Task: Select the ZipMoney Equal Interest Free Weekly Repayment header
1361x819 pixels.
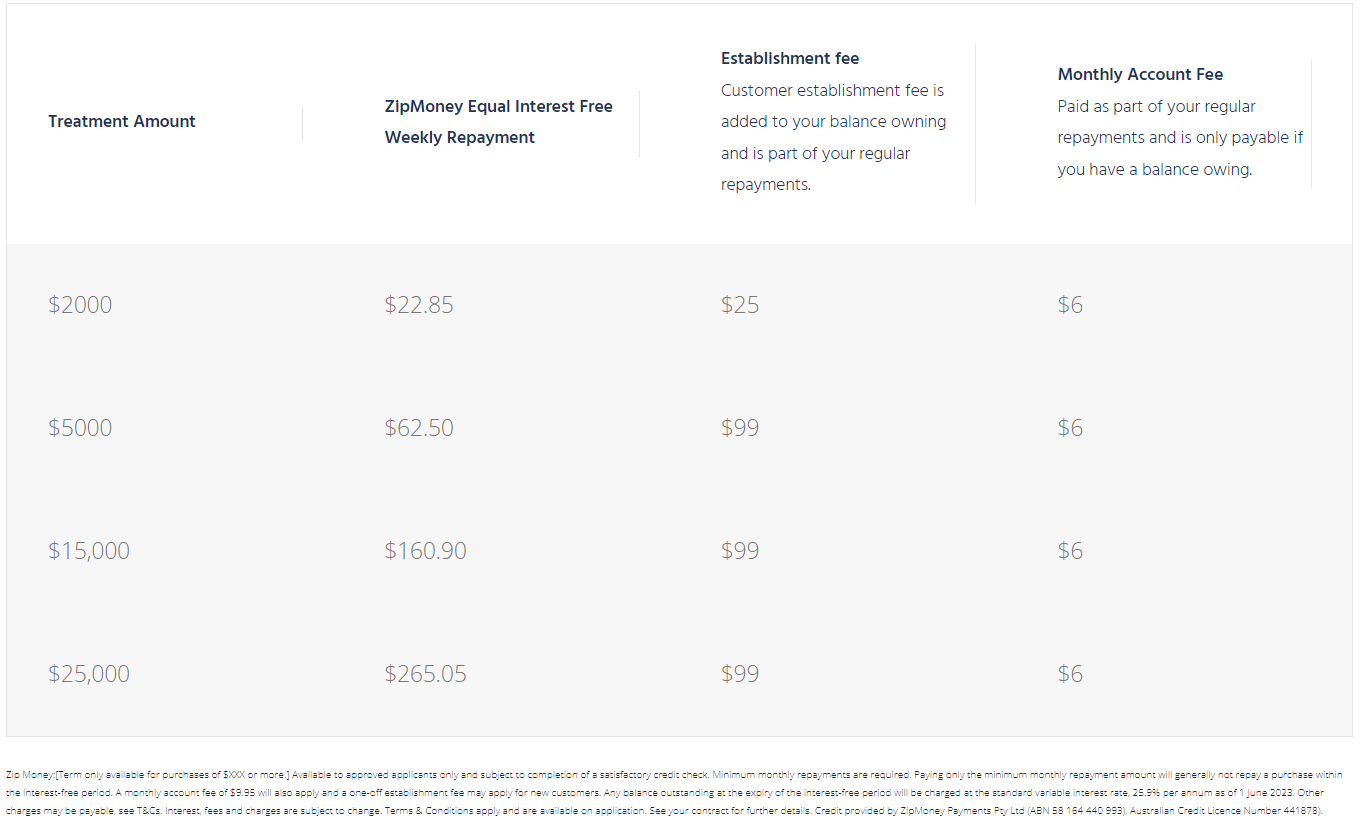Action: pyautogui.click(x=499, y=122)
